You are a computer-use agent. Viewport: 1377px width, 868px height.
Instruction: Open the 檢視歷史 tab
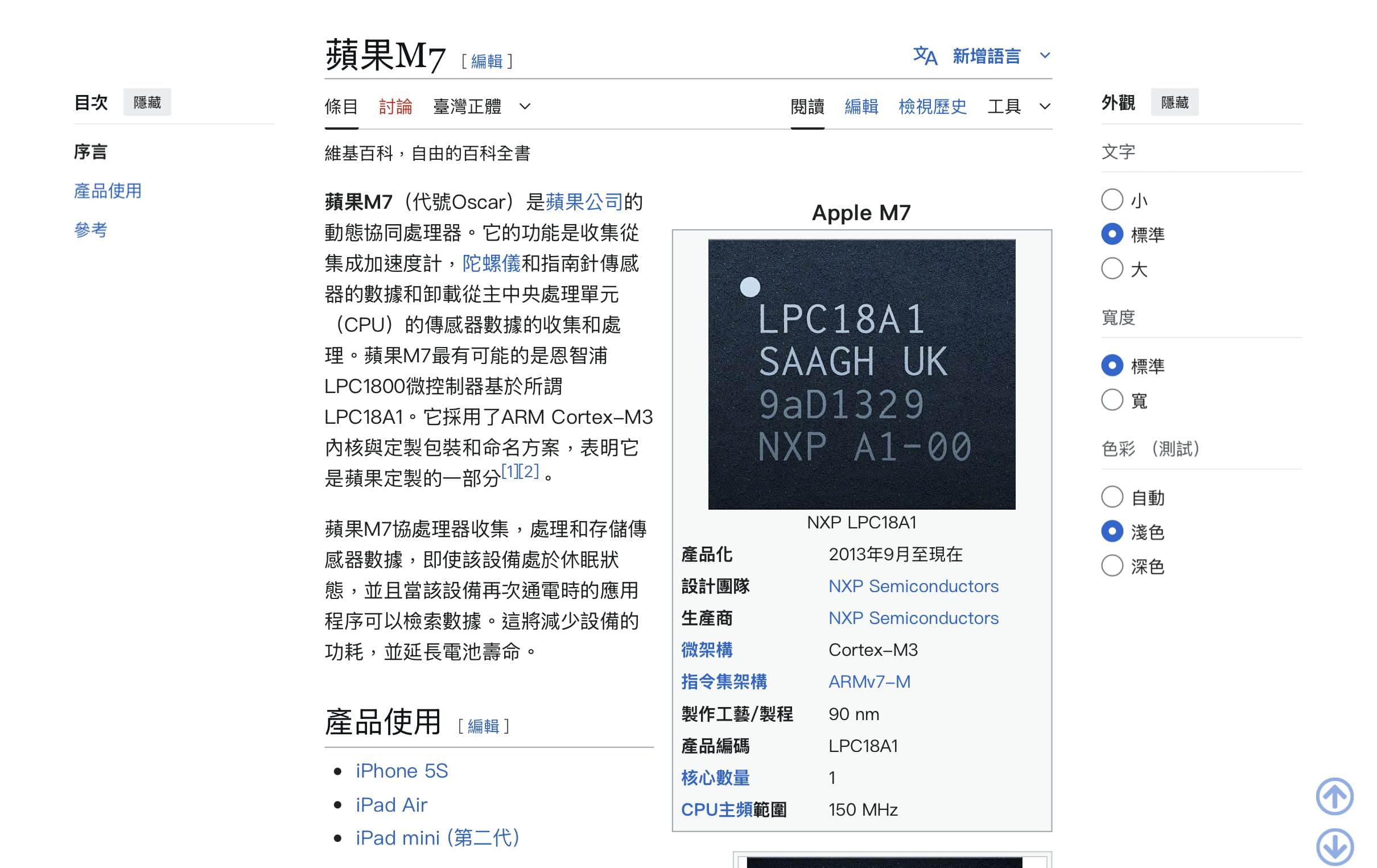[x=933, y=106]
